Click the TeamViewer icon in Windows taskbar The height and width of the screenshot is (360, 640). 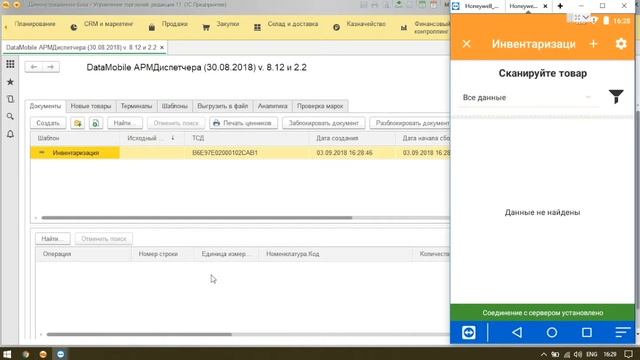[x=60, y=354]
